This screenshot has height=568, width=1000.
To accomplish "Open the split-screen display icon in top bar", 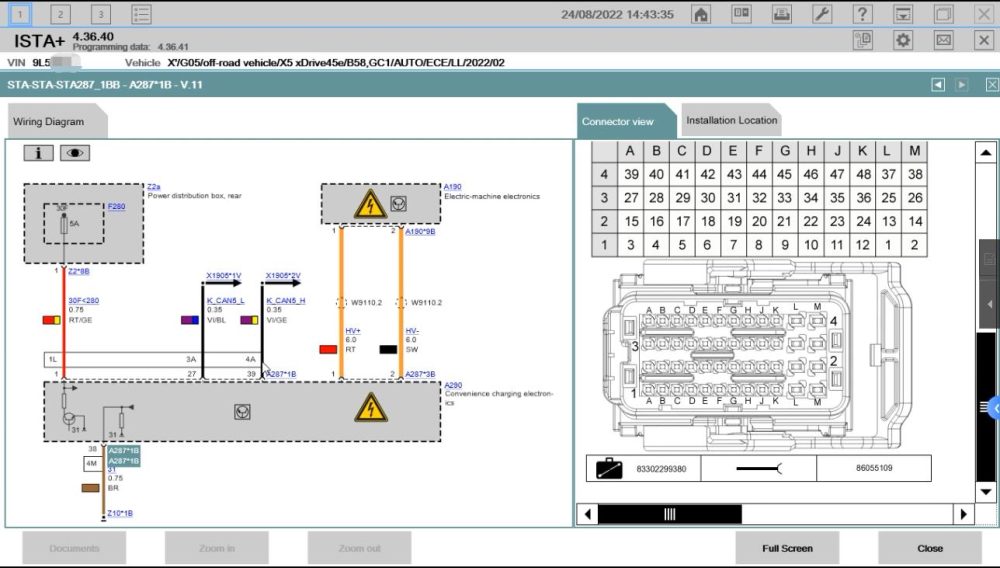I will tap(741, 14).
